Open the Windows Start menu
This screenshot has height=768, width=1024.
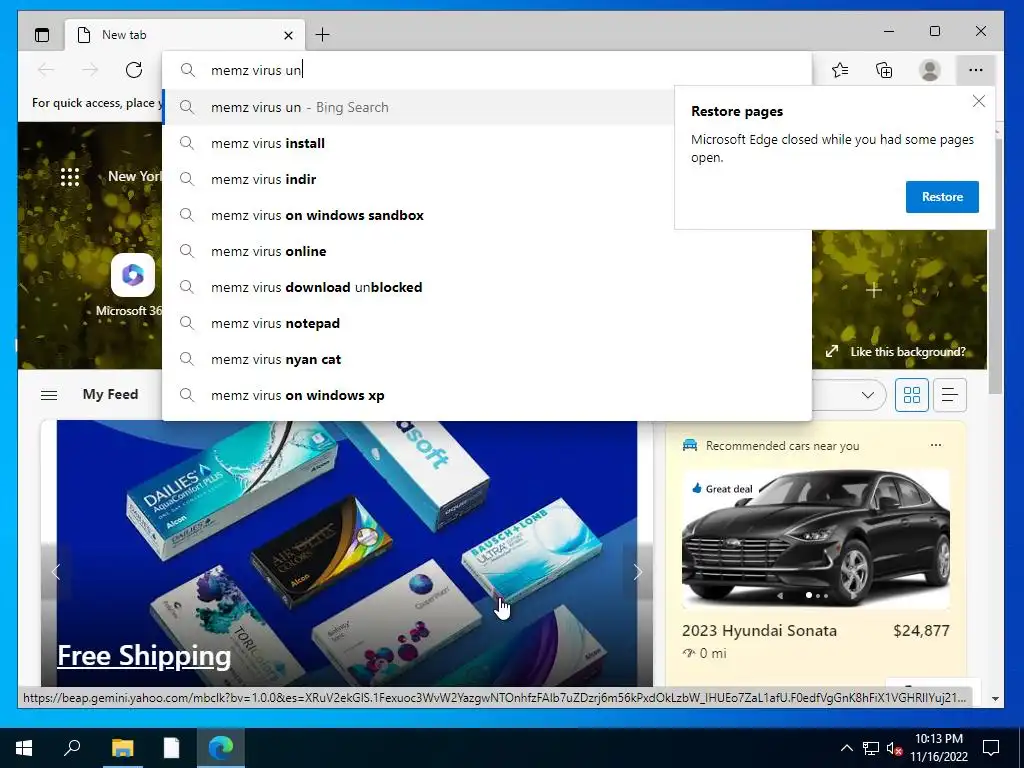[x=24, y=748]
